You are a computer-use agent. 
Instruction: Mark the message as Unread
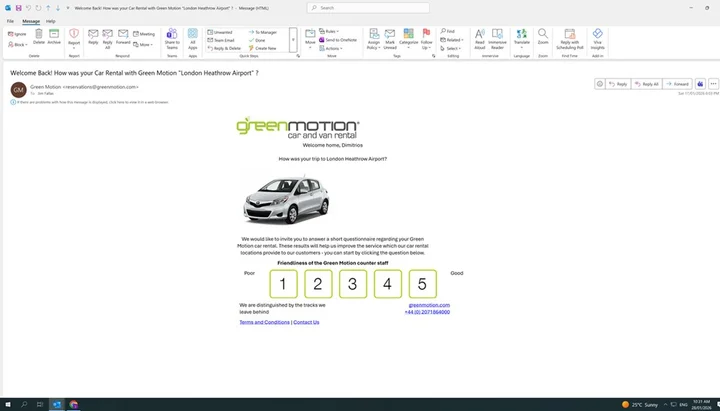(x=390, y=39)
